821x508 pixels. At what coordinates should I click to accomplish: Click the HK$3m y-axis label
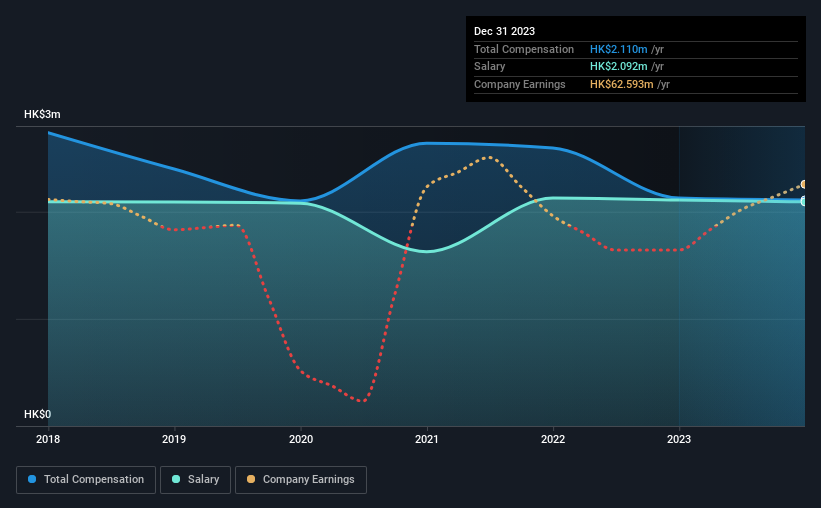(x=42, y=114)
